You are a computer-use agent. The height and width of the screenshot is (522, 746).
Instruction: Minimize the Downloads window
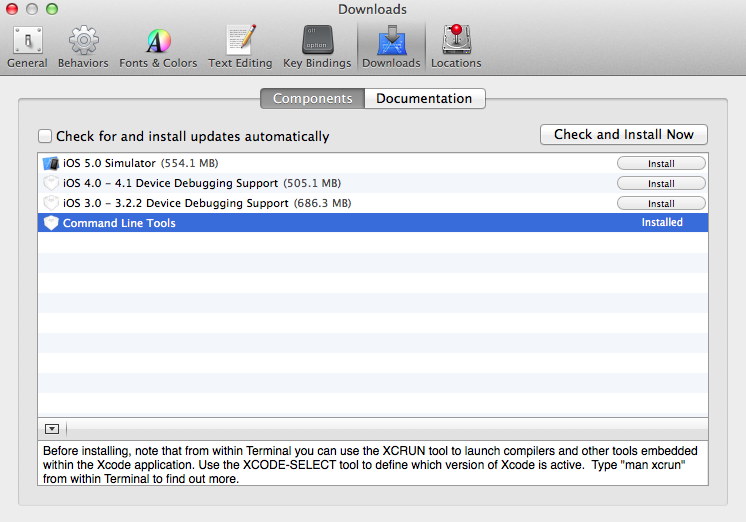tap(32, 9)
